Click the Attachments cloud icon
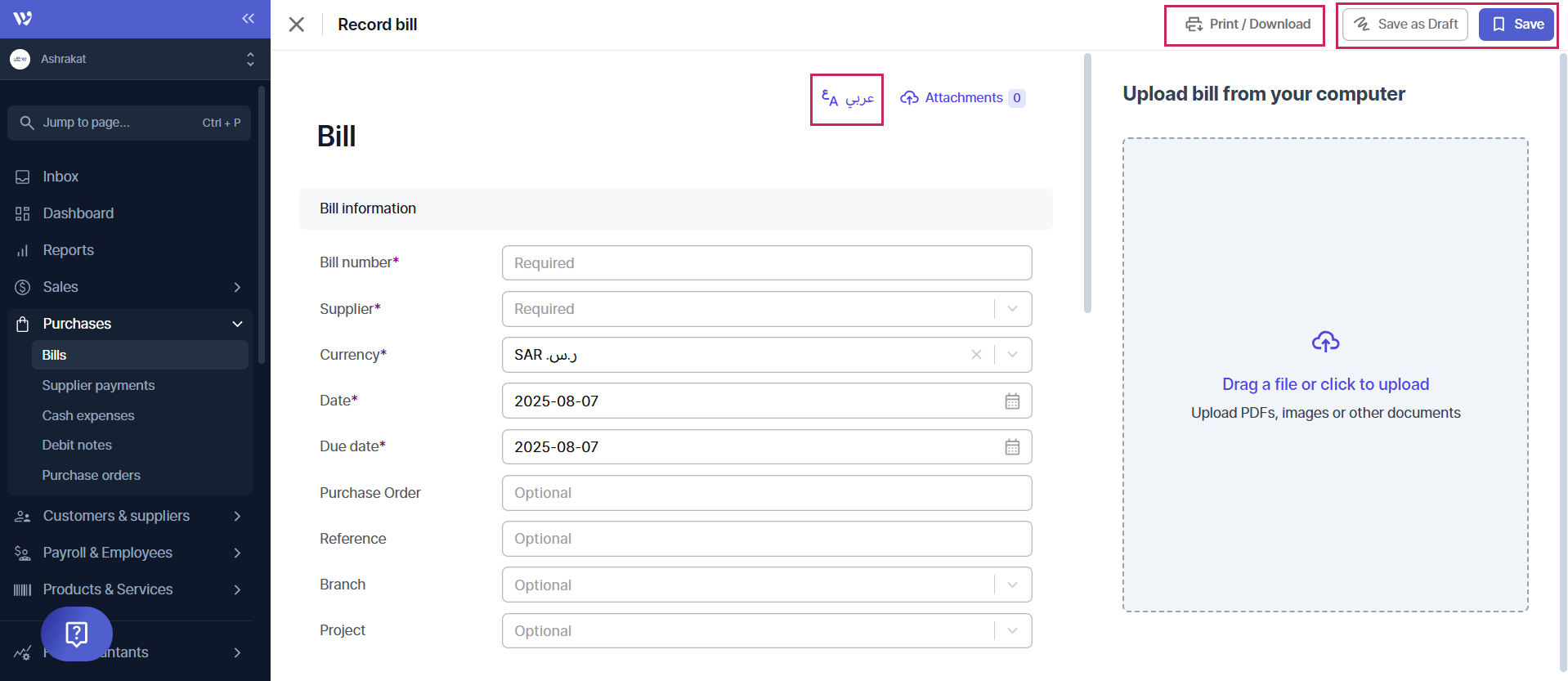 909,98
